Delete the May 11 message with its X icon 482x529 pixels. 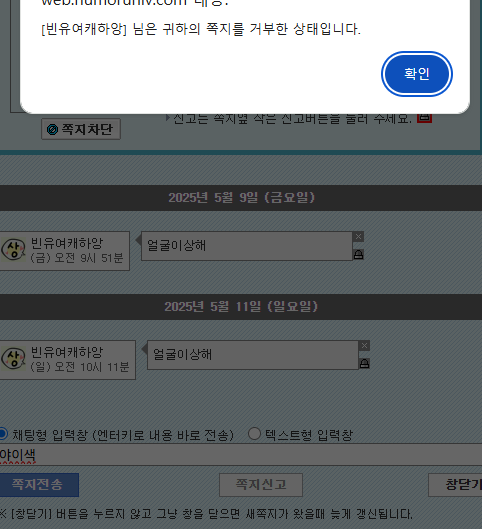tap(364, 345)
